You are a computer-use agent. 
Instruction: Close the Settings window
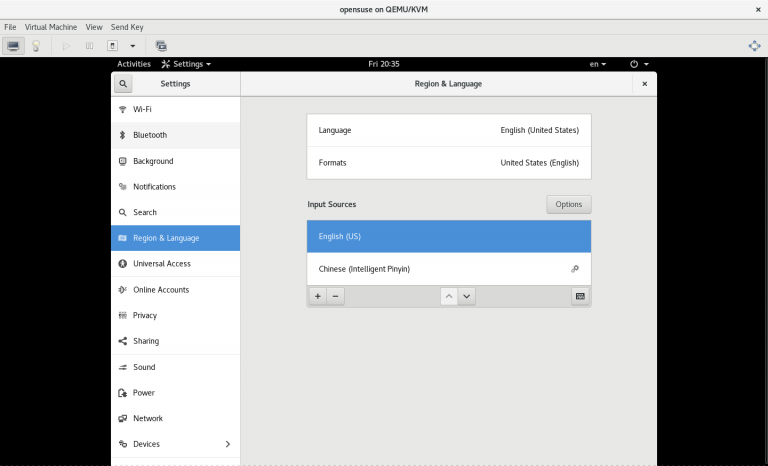645,84
